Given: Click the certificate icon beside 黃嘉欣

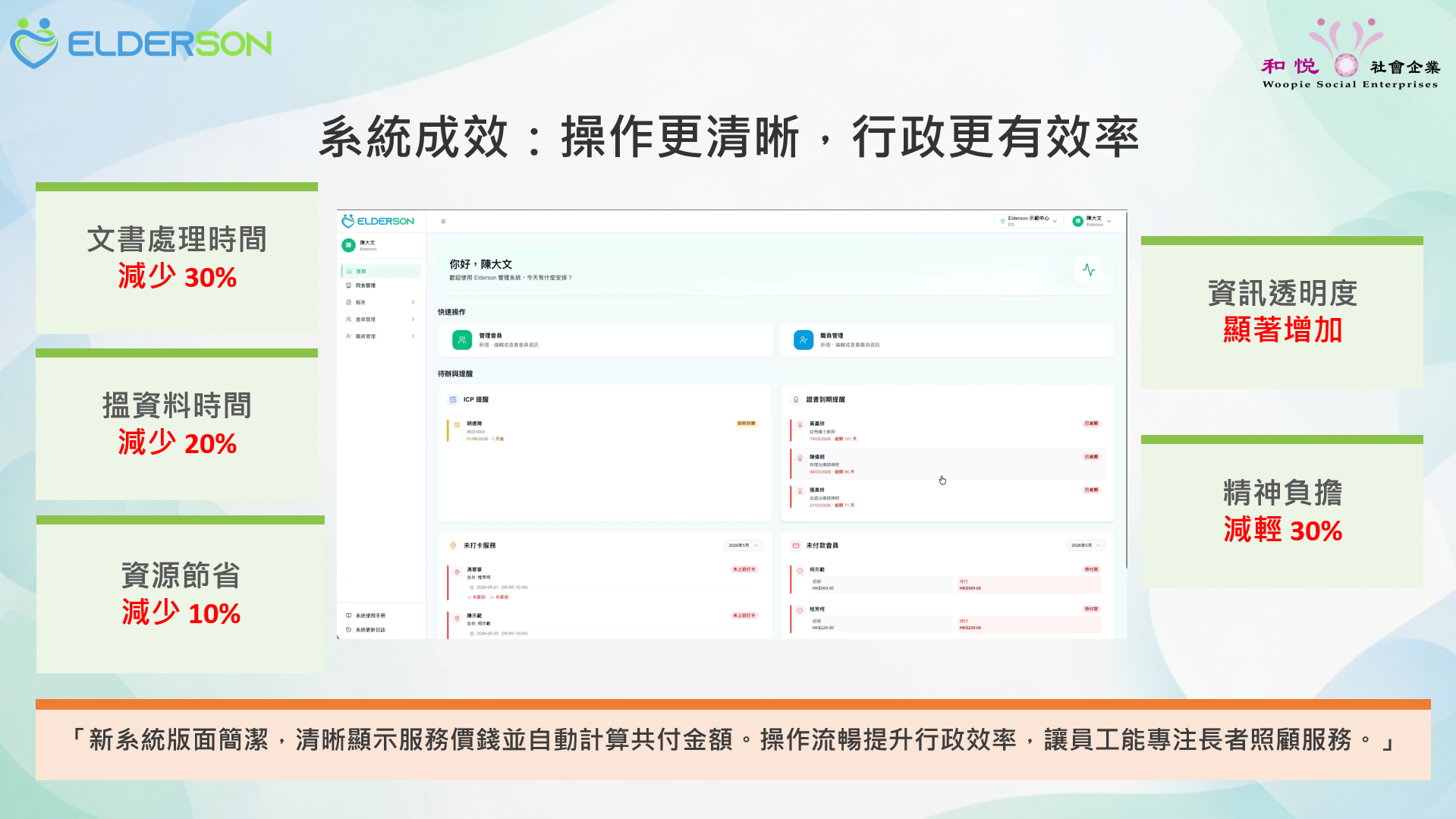Looking at the screenshot, I should click(800, 425).
